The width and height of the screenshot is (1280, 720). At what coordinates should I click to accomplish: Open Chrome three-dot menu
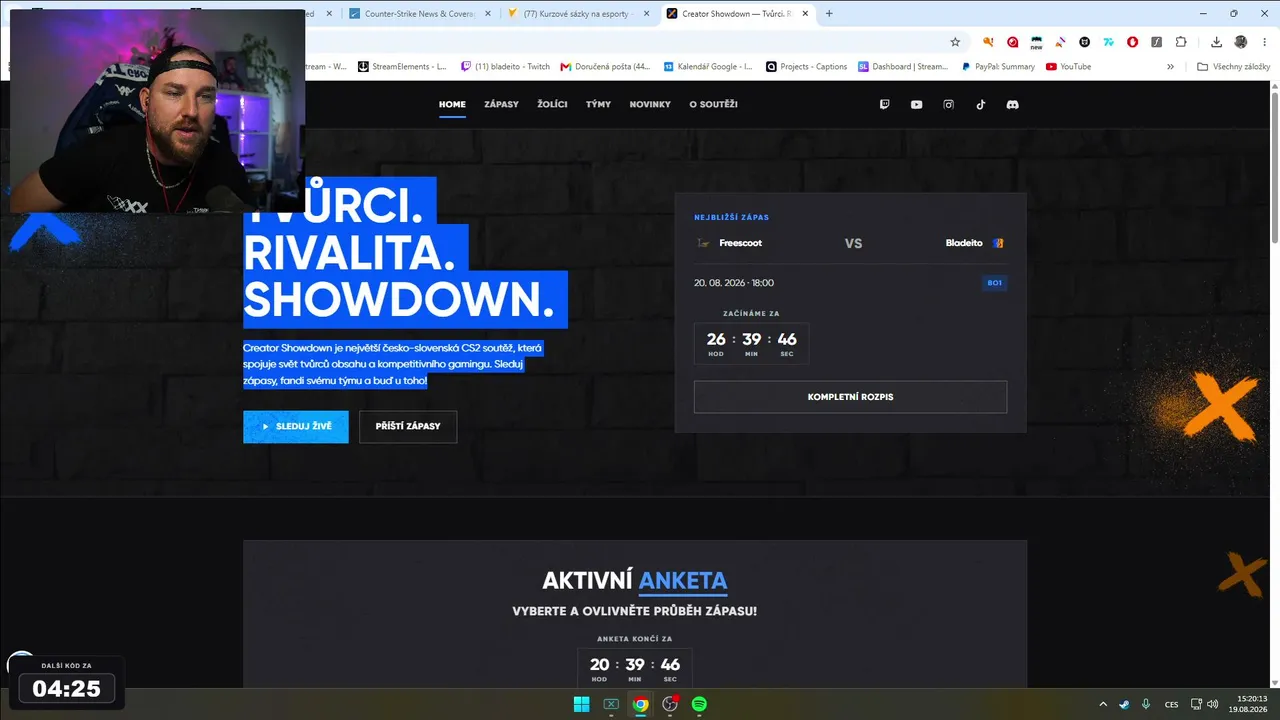tap(1265, 42)
